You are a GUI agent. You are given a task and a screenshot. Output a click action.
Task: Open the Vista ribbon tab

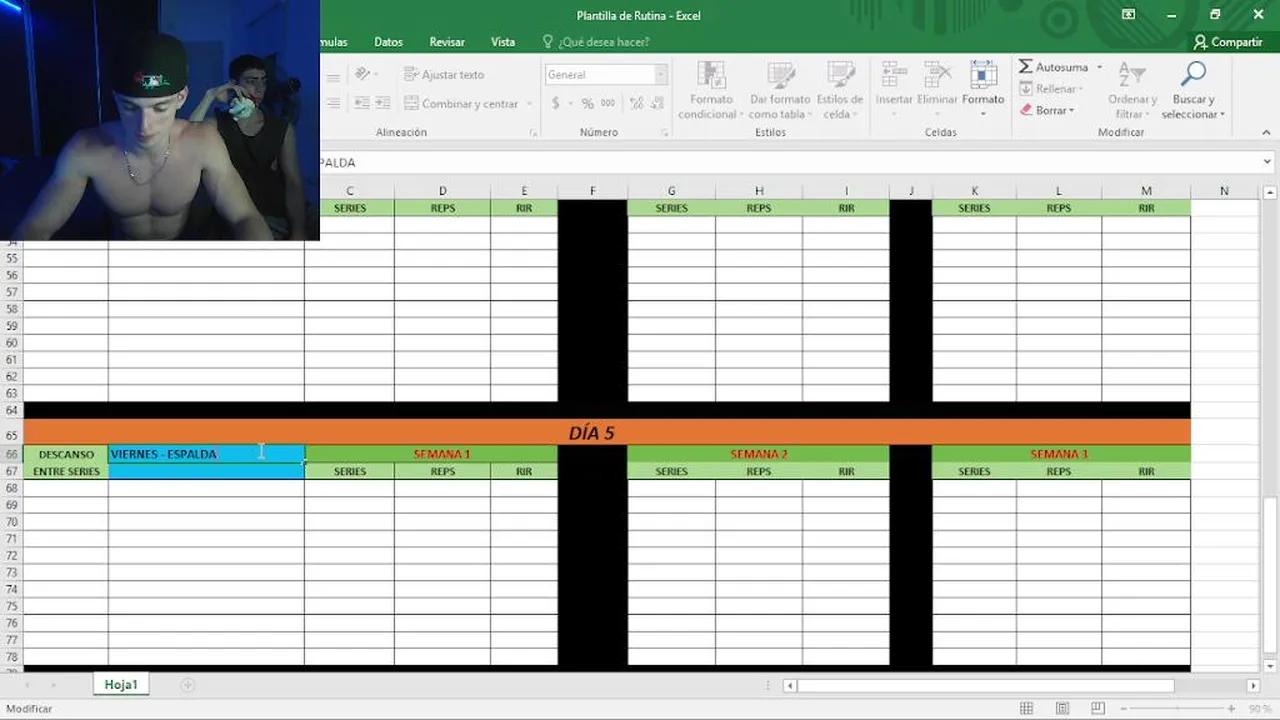click(503, 42)
